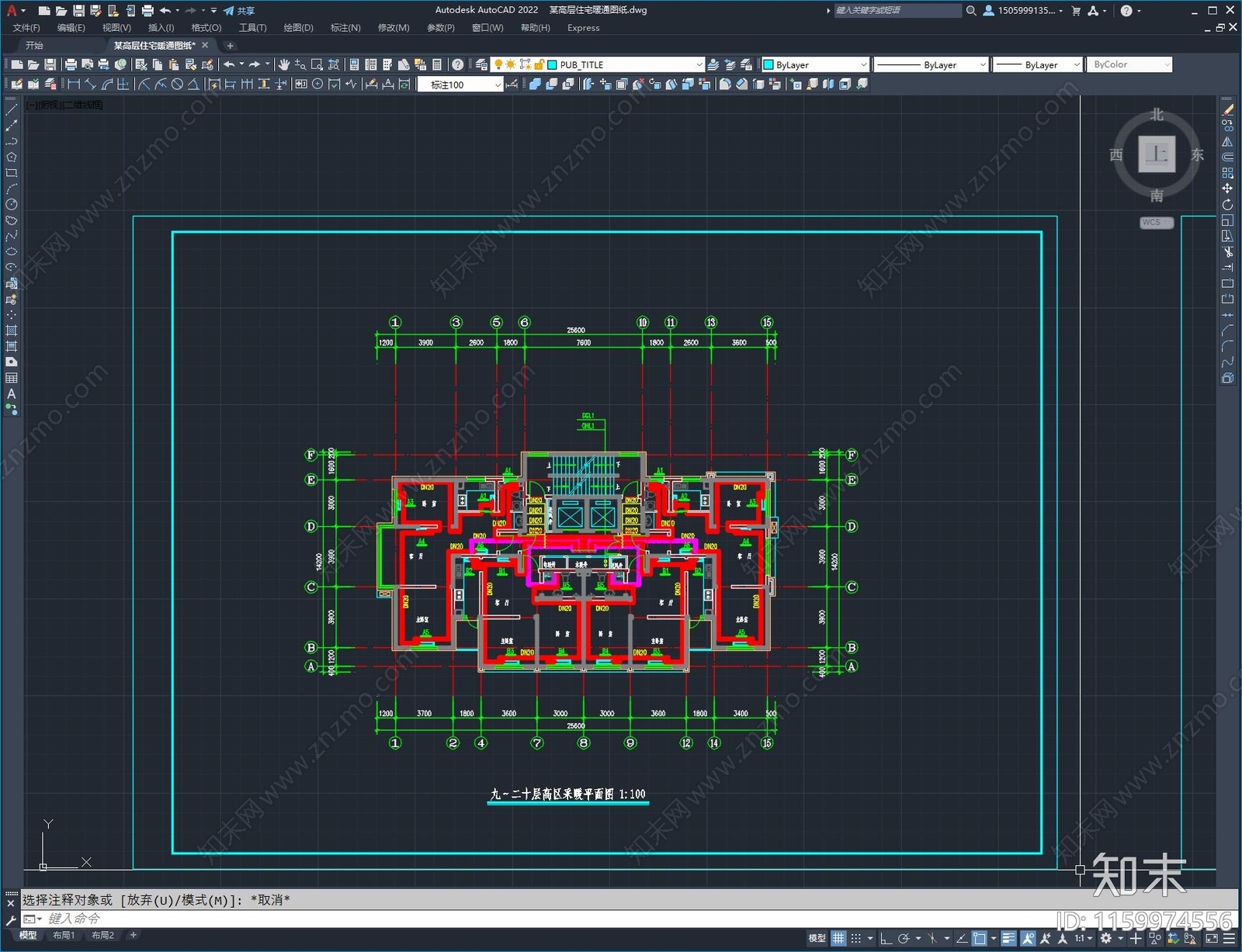Toggle grid display in status bar
Screen dimensions: 1242x952
pyautogui.click(x=838, y=938)
